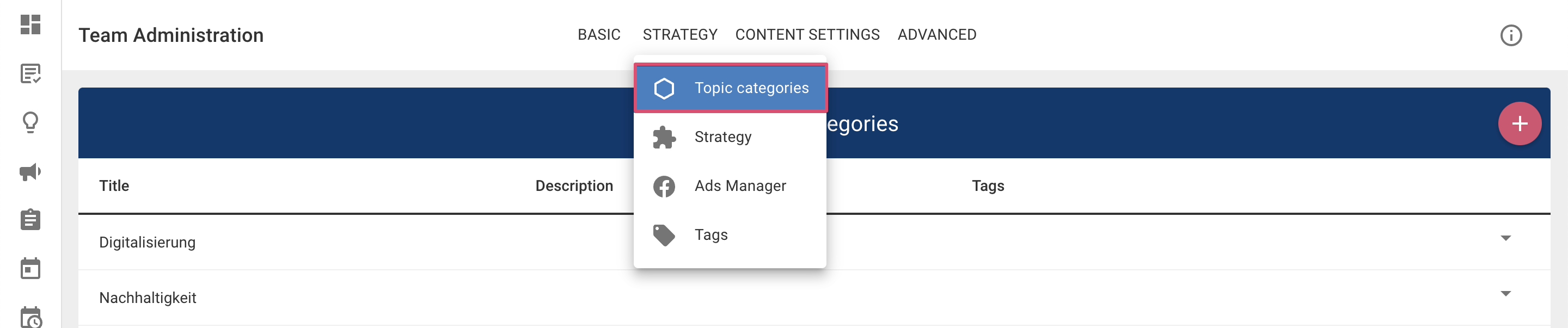Open Ads Manager from the menu
1568x328 pixels.
click(739, 185)
